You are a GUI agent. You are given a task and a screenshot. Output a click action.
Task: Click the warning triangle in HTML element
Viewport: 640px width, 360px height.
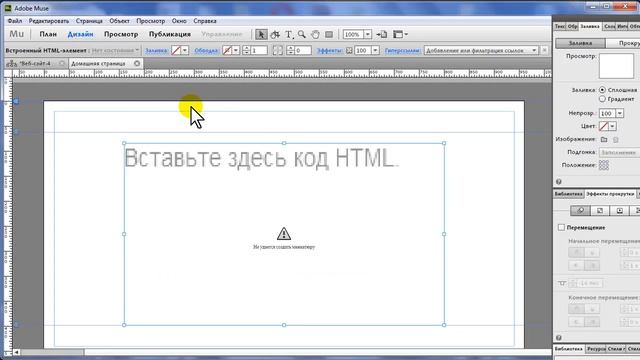284,233
